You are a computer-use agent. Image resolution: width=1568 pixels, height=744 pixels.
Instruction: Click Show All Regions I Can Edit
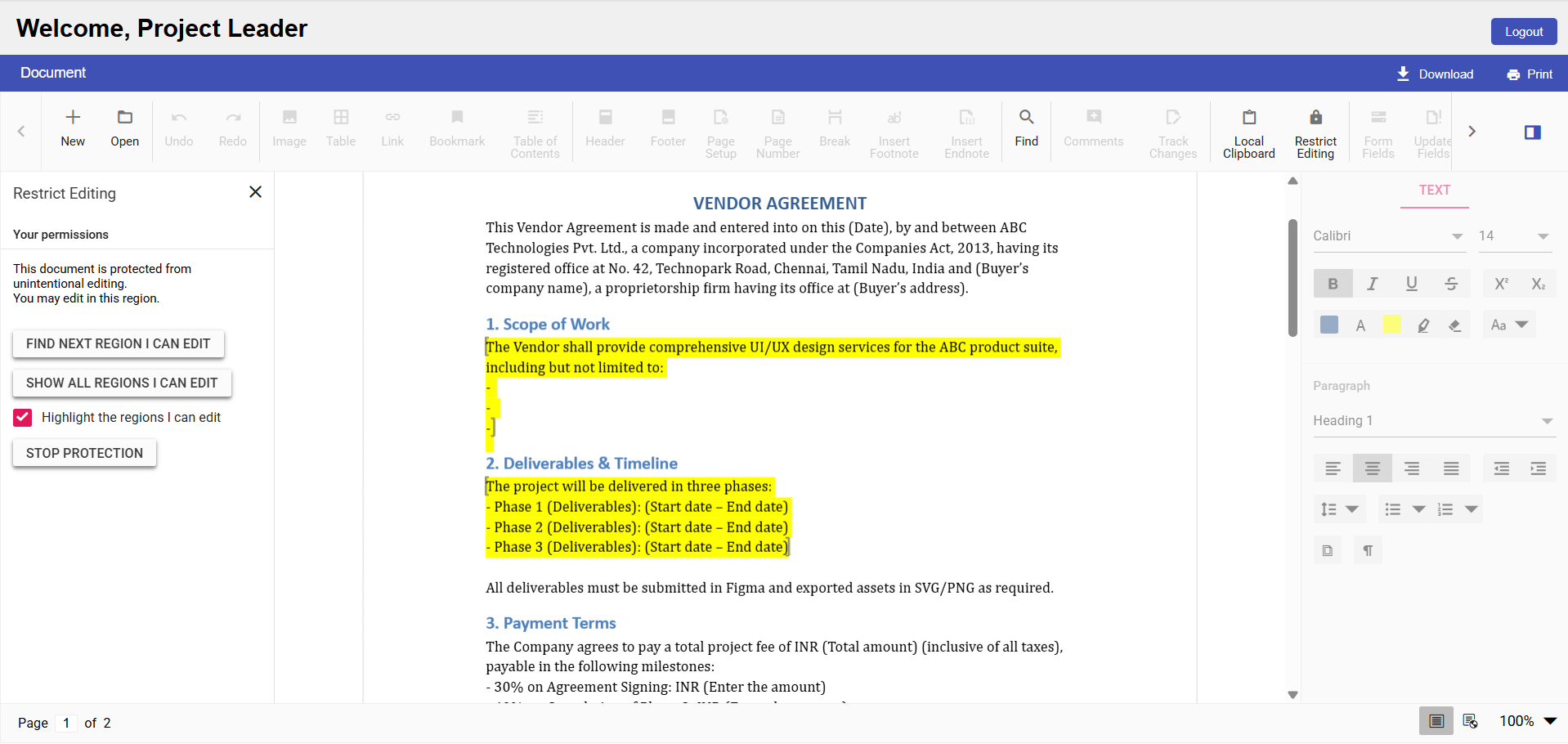(122, 383)
